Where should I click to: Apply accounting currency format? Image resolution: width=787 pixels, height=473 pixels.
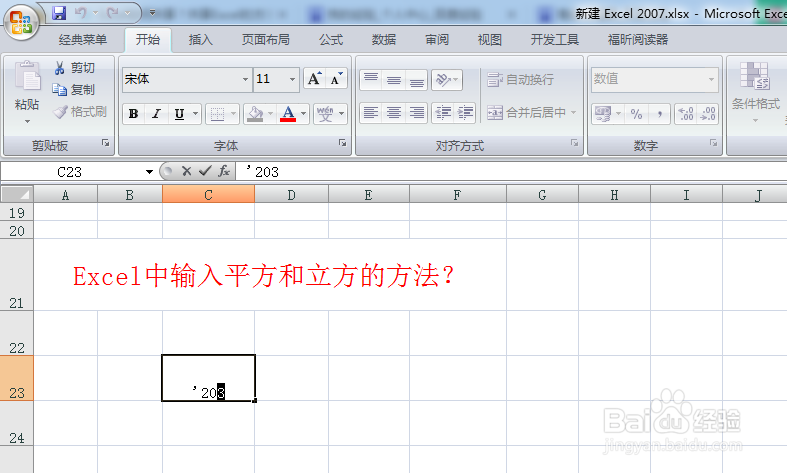pos(603,114)
